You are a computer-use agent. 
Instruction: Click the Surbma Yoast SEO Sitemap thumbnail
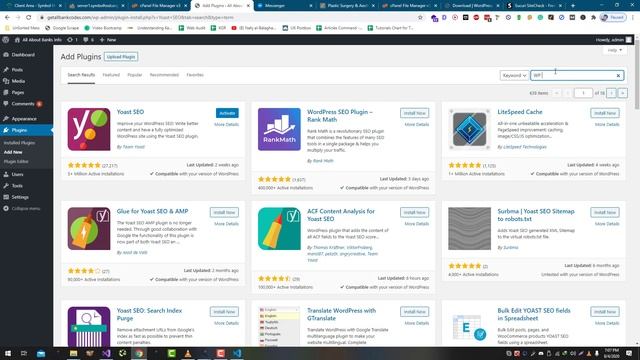pyautogui.click(x=469, y=229)
